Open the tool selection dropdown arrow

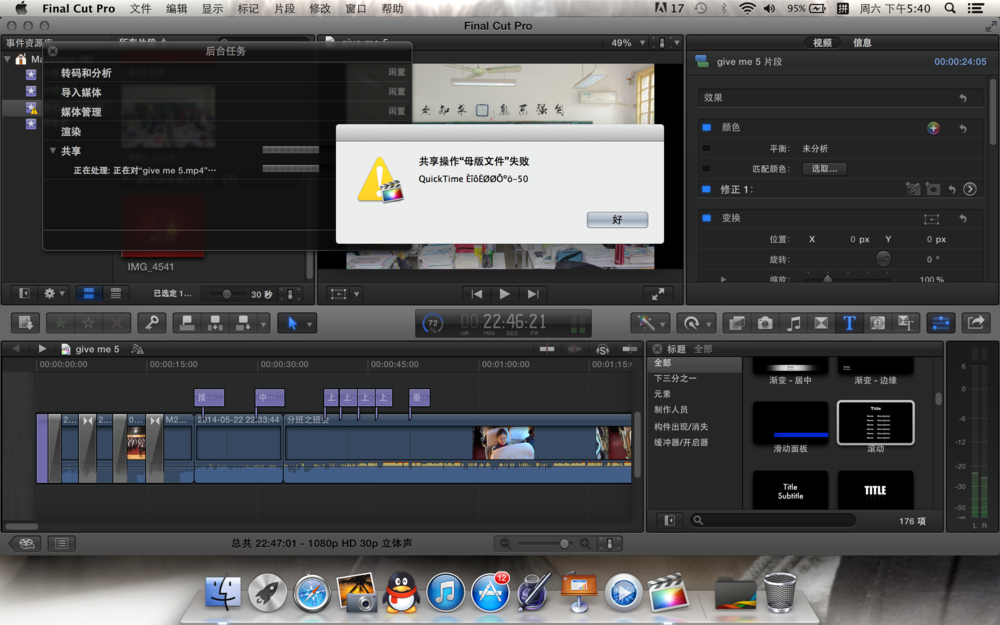309,324
